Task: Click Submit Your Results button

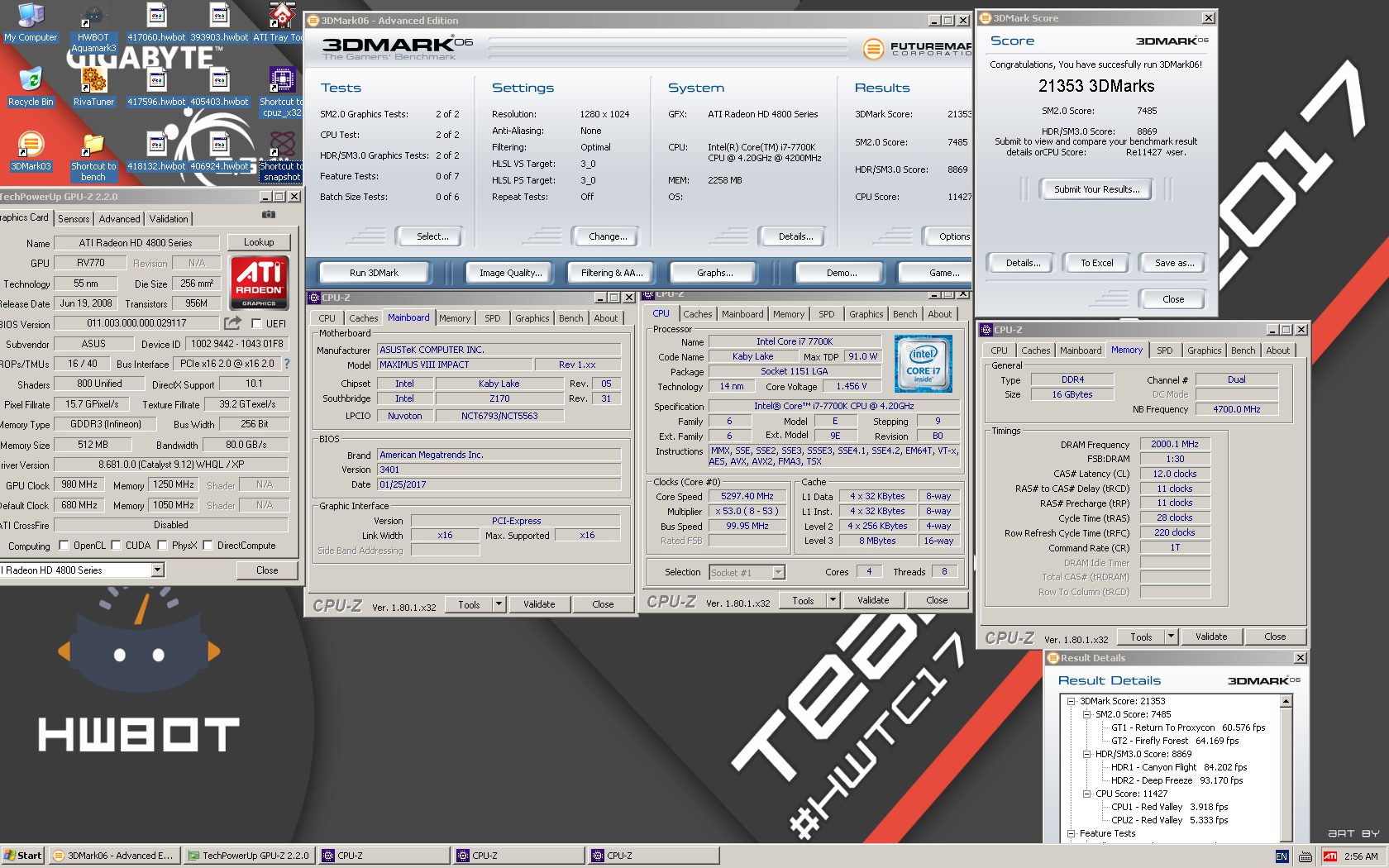Action: [1096, 189]
